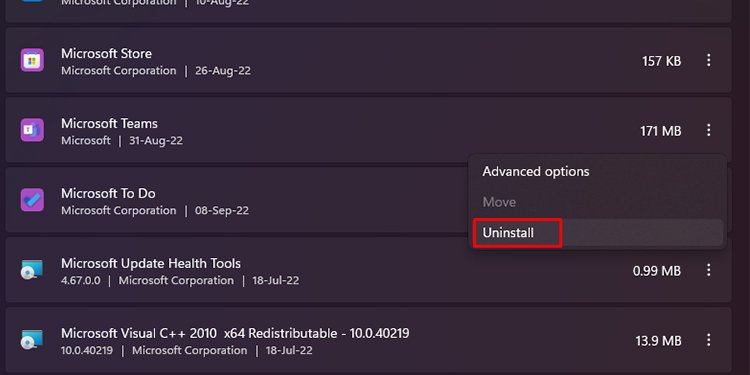Select the Microsoft Store app name

pos(106,54)
